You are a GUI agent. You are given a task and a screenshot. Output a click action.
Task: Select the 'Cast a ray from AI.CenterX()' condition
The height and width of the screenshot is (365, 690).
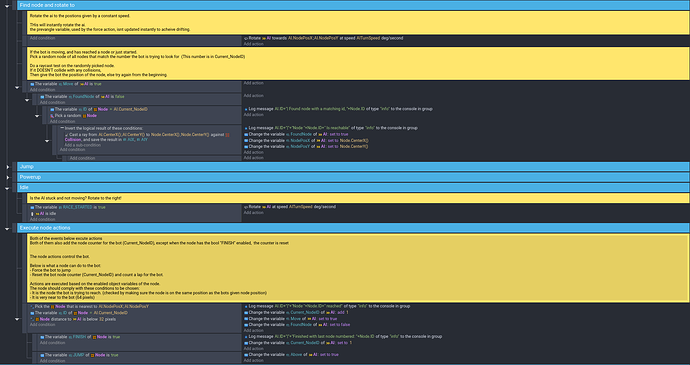pyautogui.click(x=147, y=137)
